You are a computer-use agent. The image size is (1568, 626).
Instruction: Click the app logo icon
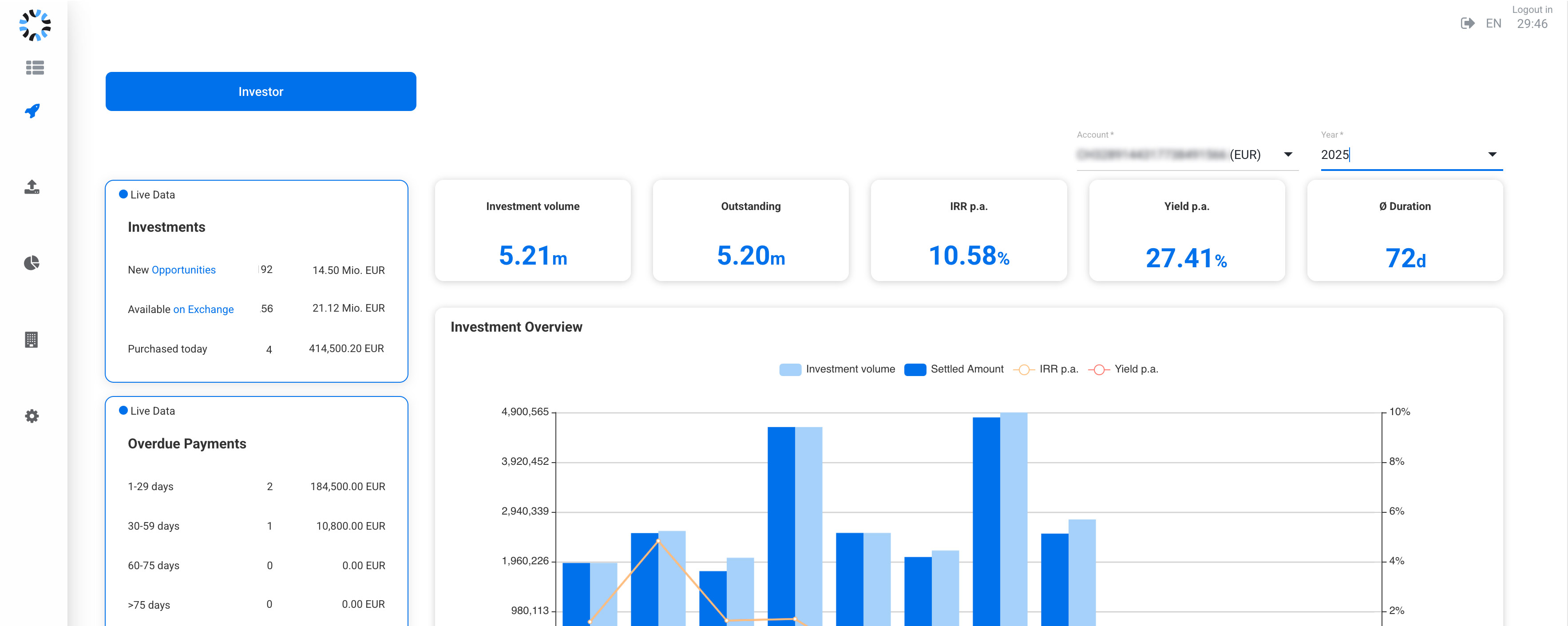pos(35,25)
